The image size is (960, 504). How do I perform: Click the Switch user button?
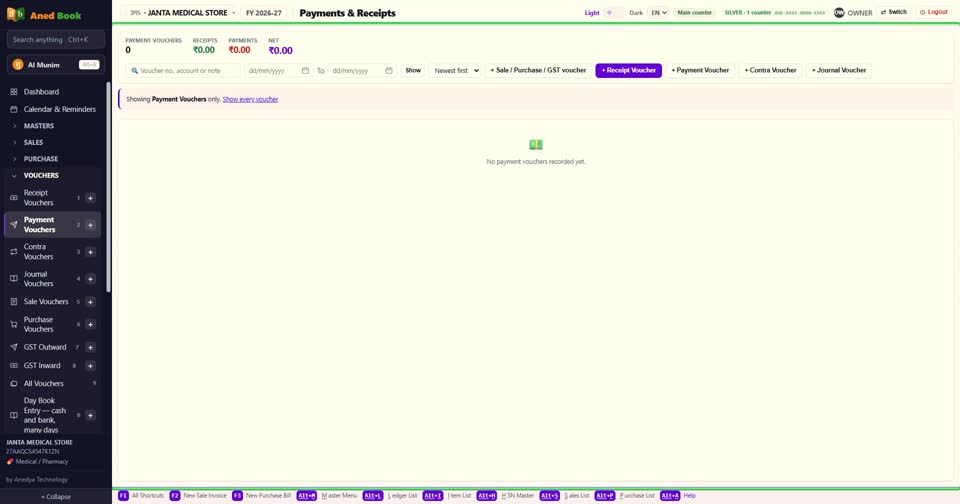click(x=894, y=12)
